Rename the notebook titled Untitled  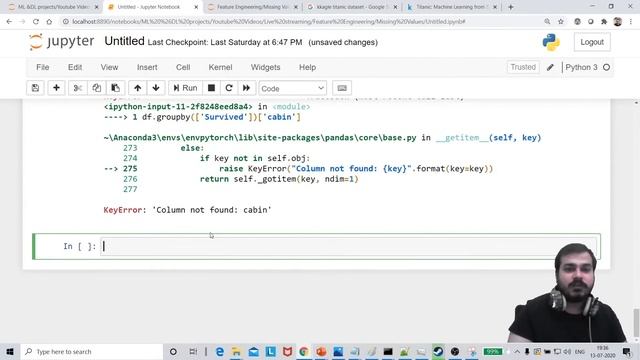pos(124,41)
